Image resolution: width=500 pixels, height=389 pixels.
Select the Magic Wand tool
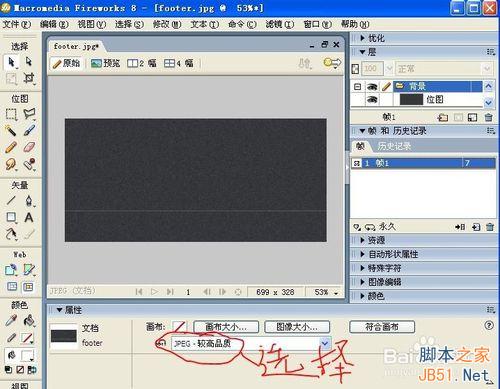pos(11,130)
